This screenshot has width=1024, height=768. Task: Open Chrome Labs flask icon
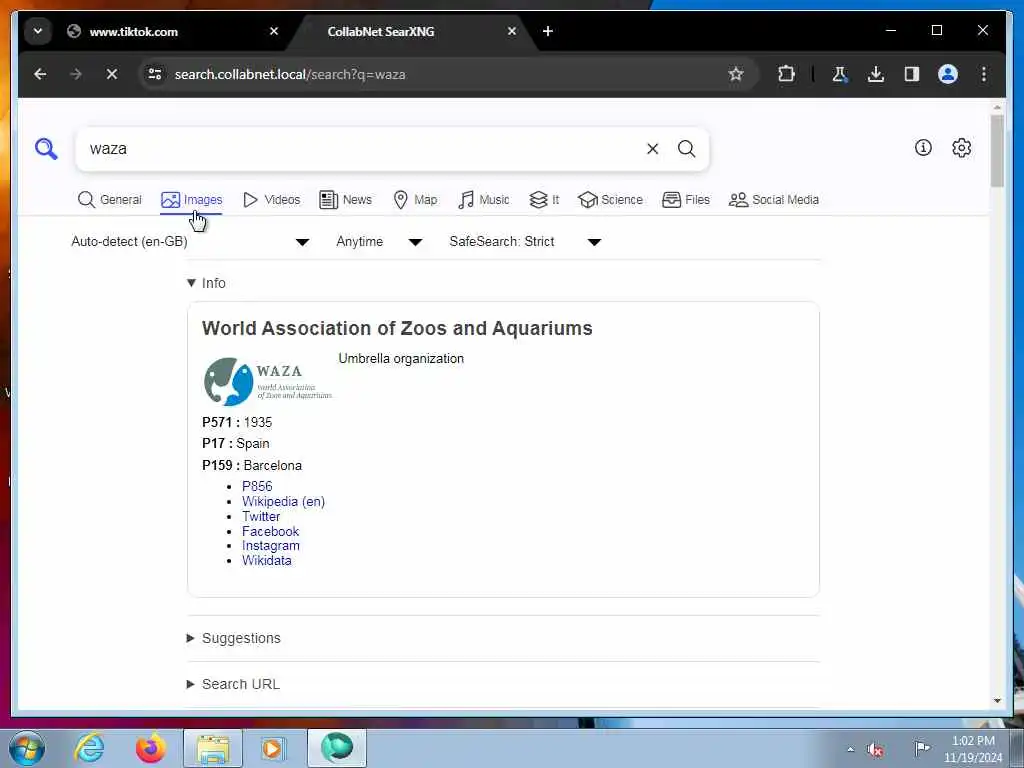840,74
